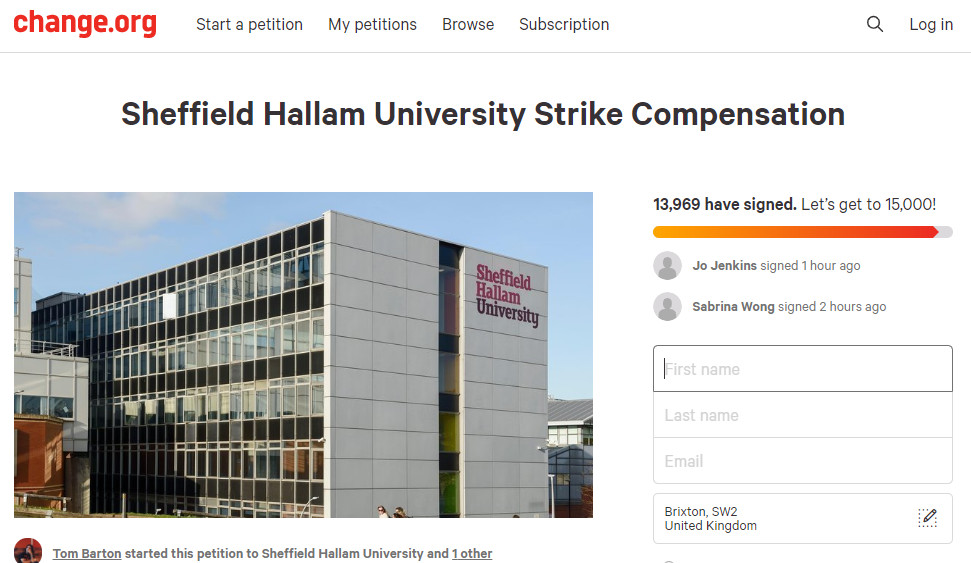The height and width of the screenshot is (563, 971).
Task: Click into the Email field
Action: pos(802,461)
